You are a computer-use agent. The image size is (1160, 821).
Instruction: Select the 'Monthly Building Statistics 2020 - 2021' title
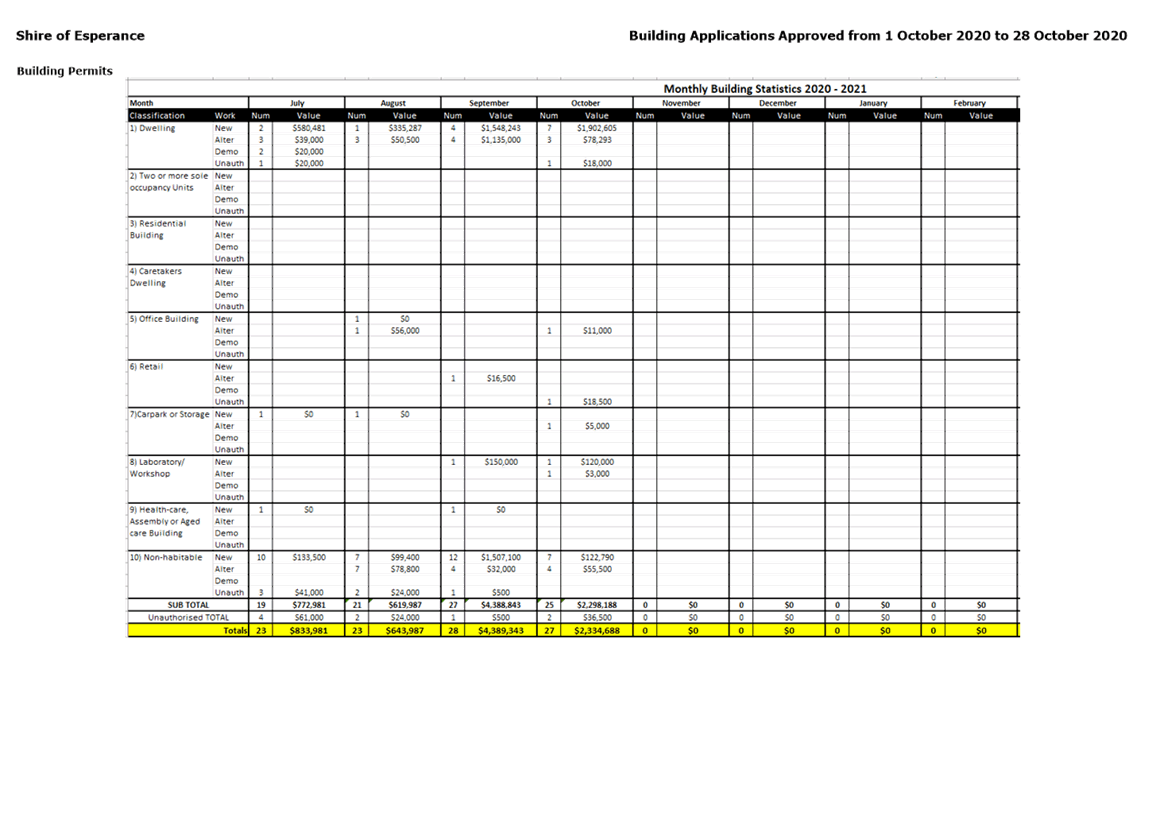tap(765, 89)
